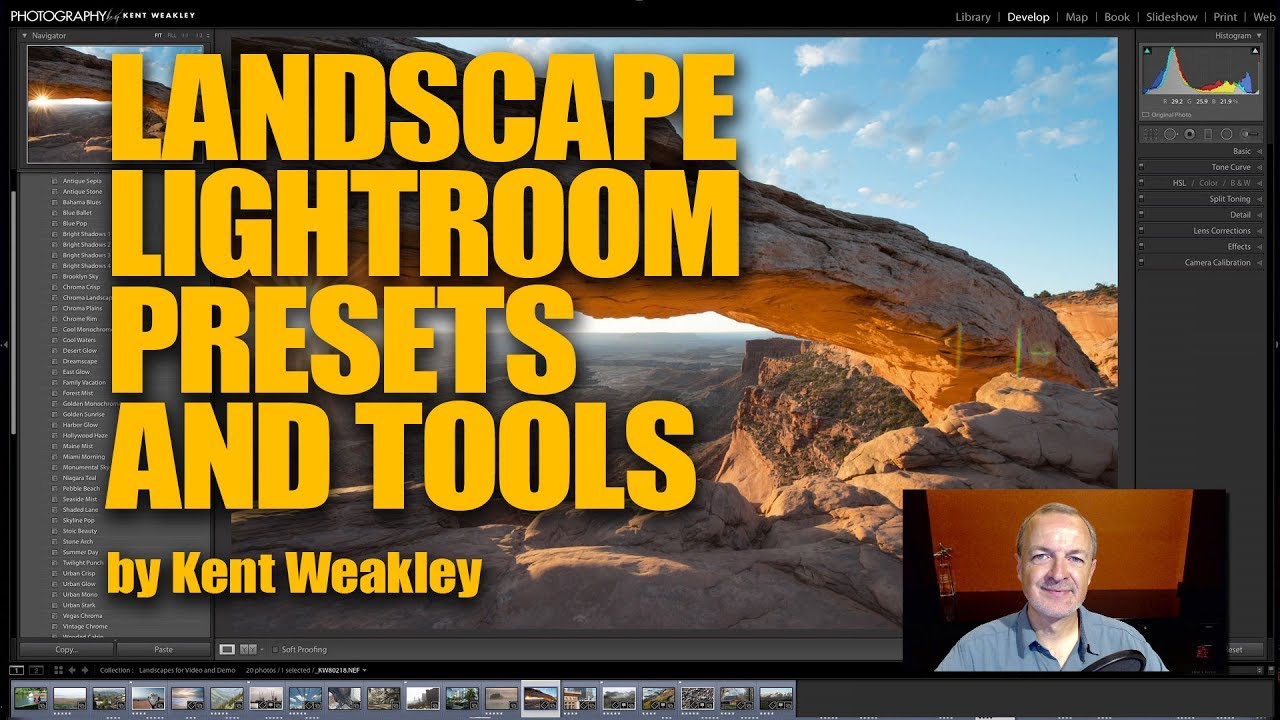
Task: Toggle the Effects panel switch
Action: (x=1142, y=246)
